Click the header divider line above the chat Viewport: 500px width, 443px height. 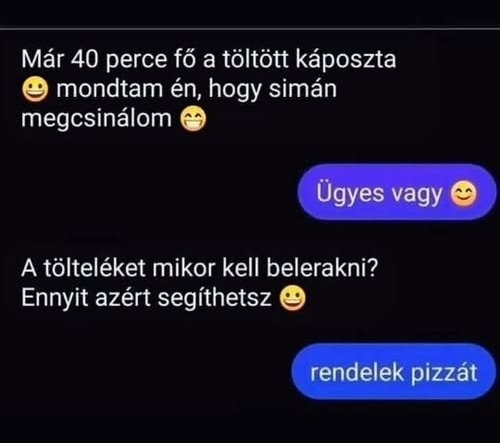click(x=250, y=29)
